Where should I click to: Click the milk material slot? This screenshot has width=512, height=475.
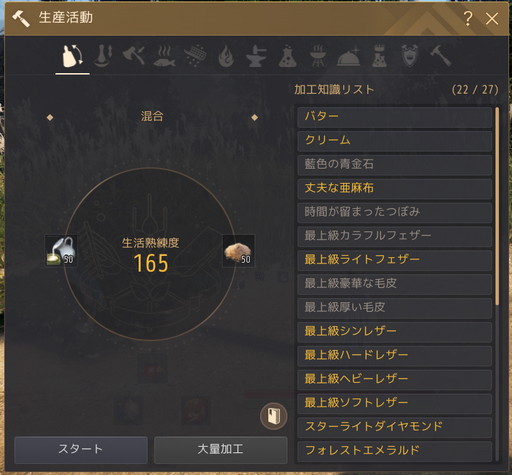point(61,251)
